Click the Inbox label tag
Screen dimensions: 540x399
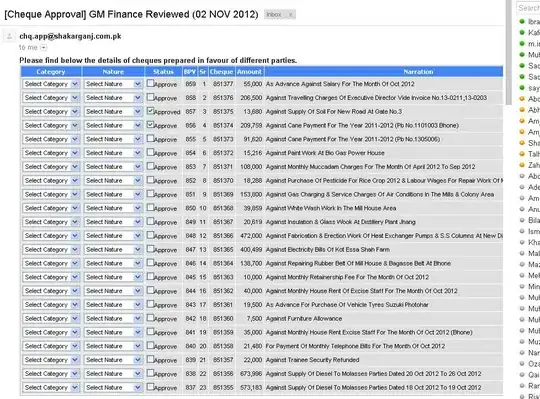tap(274, 14)
